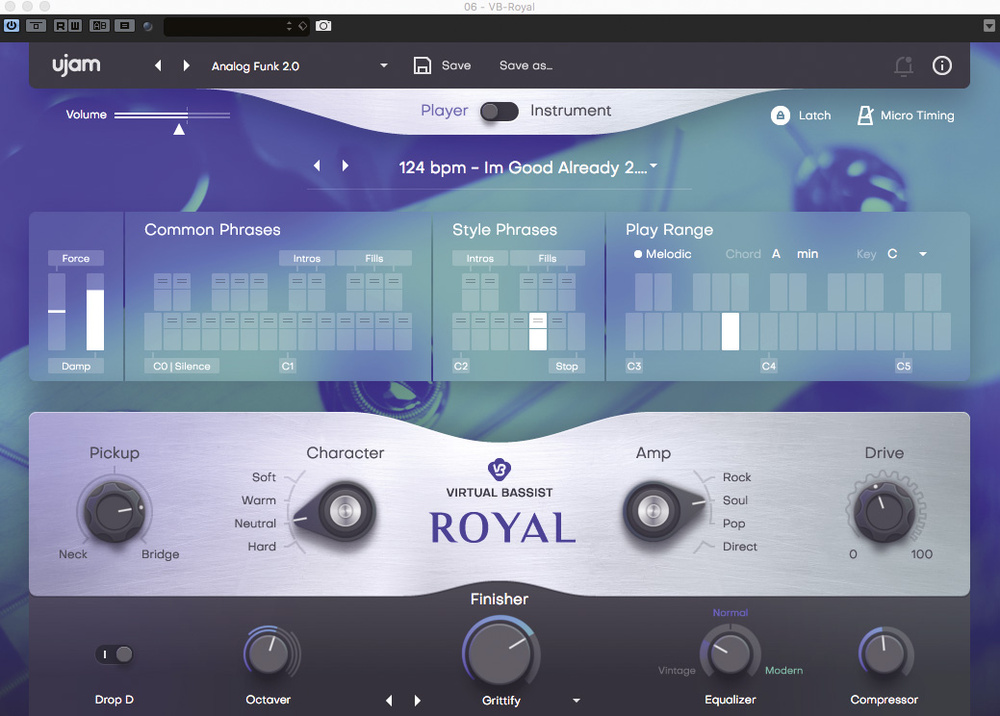This screenshot has height=716, width=1000.
Task: Select next style with right arrow above phrases
Action: pyautogui.click(x=345, y=166)
